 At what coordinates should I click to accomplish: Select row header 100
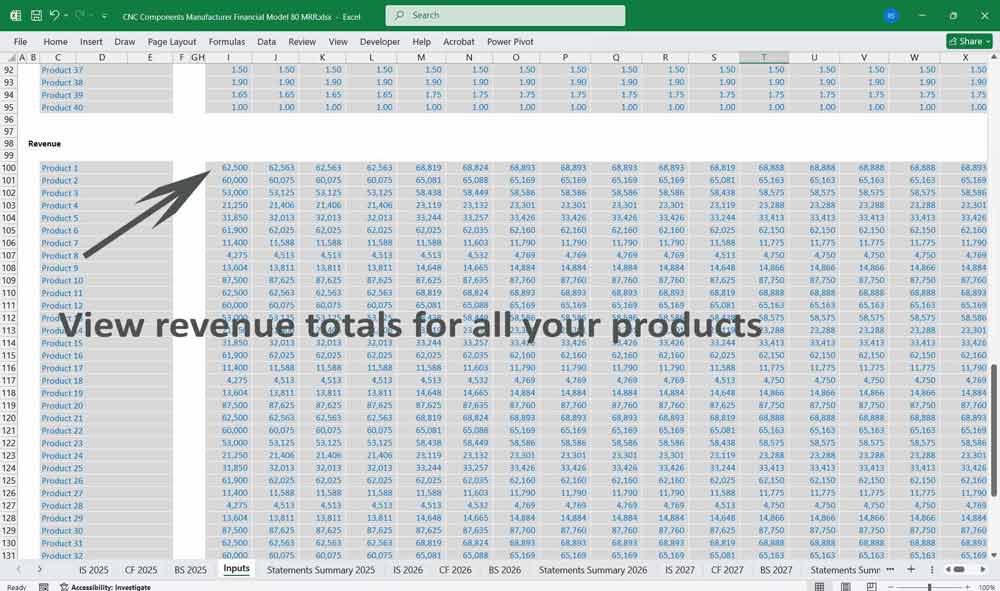point(8,168)
